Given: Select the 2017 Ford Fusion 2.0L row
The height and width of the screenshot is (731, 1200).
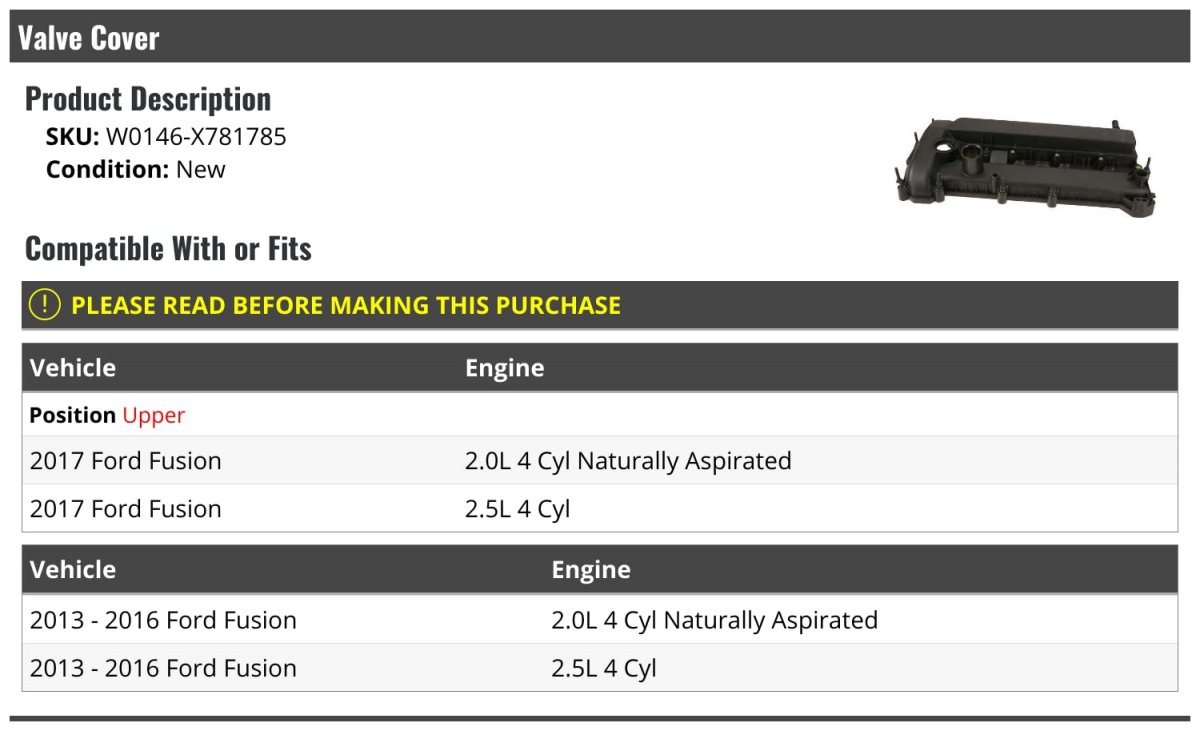Looking at the screenshot, I should click(x=600, y=461).
